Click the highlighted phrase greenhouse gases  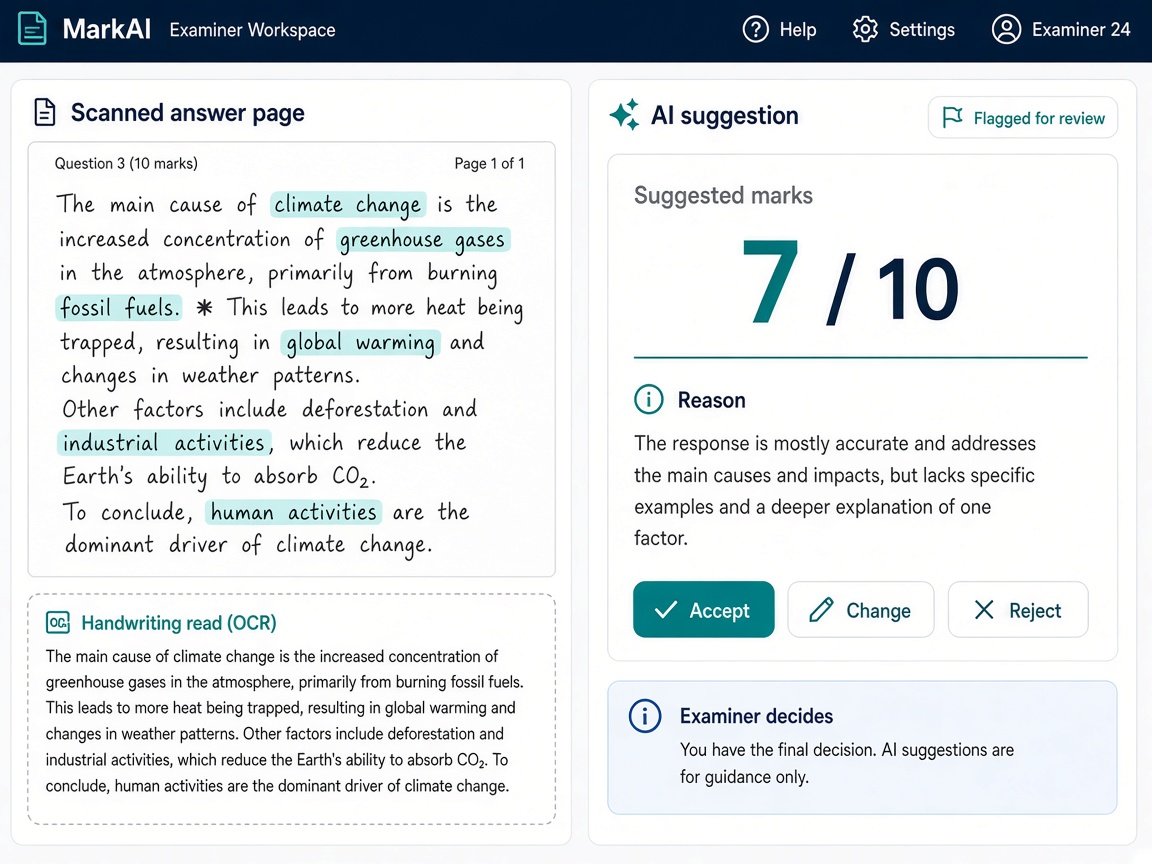click(423, 240)
